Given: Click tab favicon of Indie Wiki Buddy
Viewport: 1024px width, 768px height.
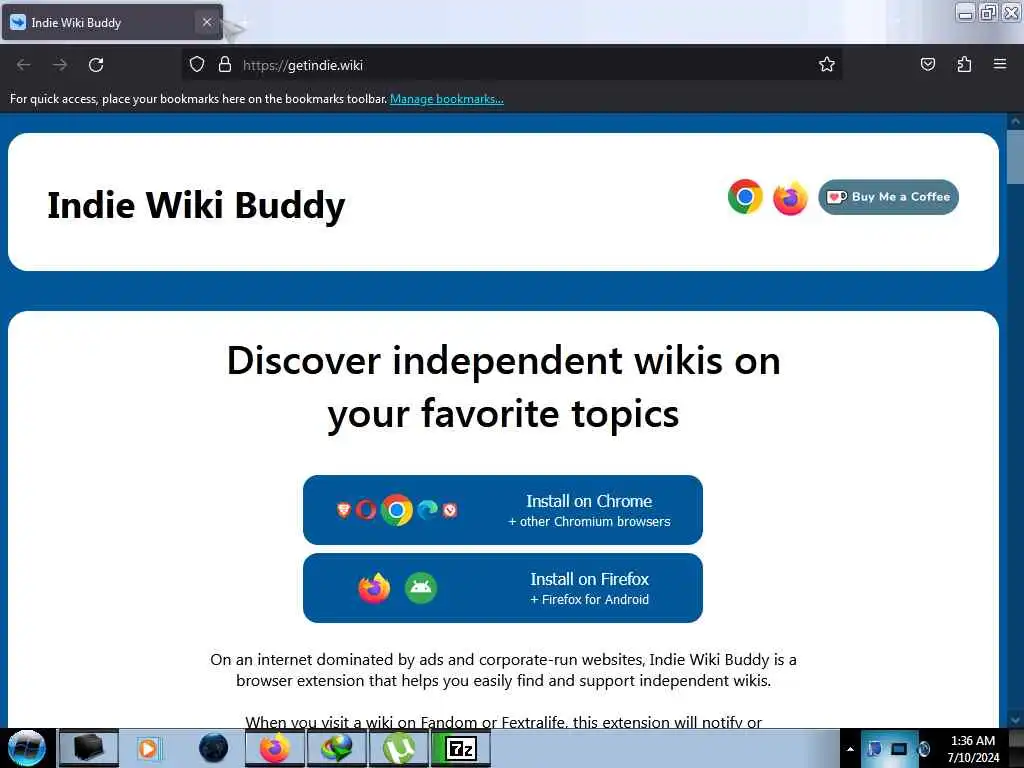Looking at the screenshot, I should click(18, 22).
